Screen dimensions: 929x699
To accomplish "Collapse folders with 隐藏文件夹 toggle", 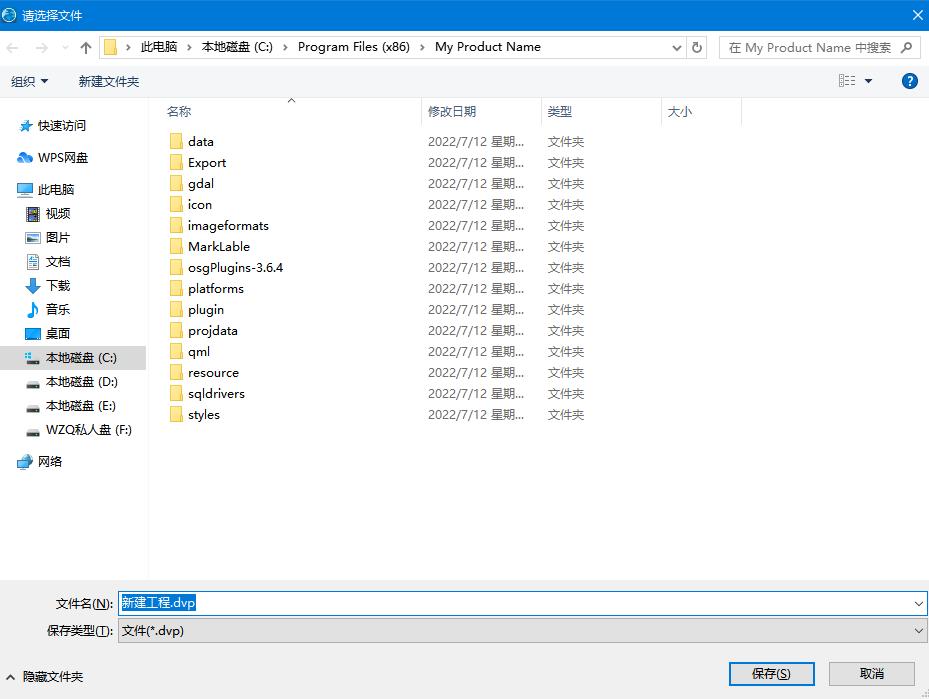I will tap(44, 676).
